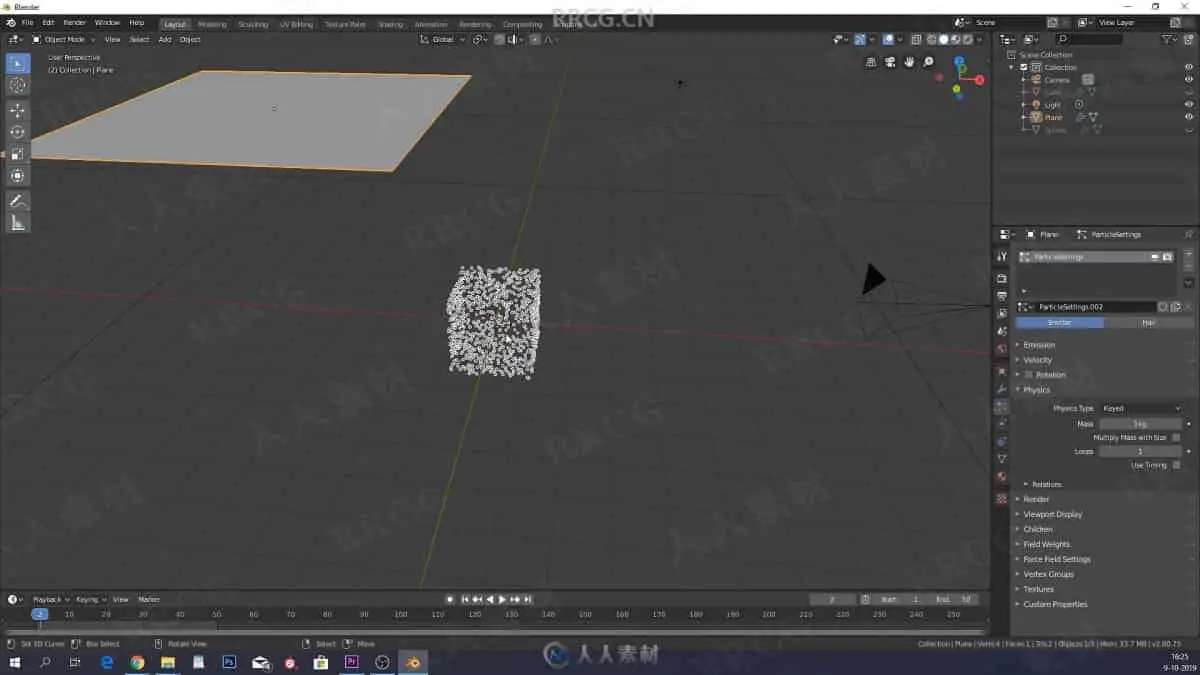The height and width of the screenshot is (675, 1200).
Task: Choose the Scale tool
Action: coord(17,154)
